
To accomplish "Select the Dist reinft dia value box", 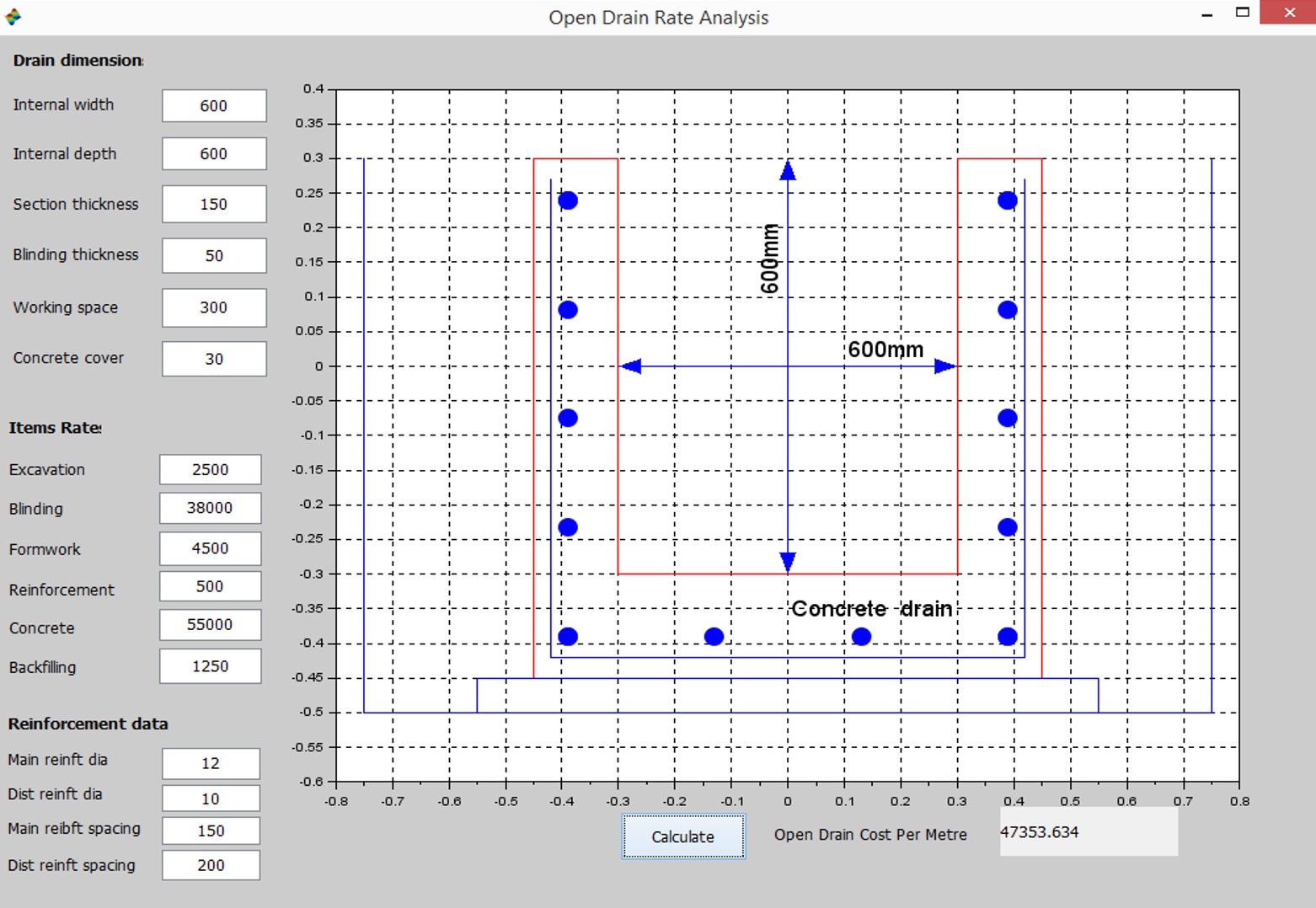I will click(x=211, y=798).
